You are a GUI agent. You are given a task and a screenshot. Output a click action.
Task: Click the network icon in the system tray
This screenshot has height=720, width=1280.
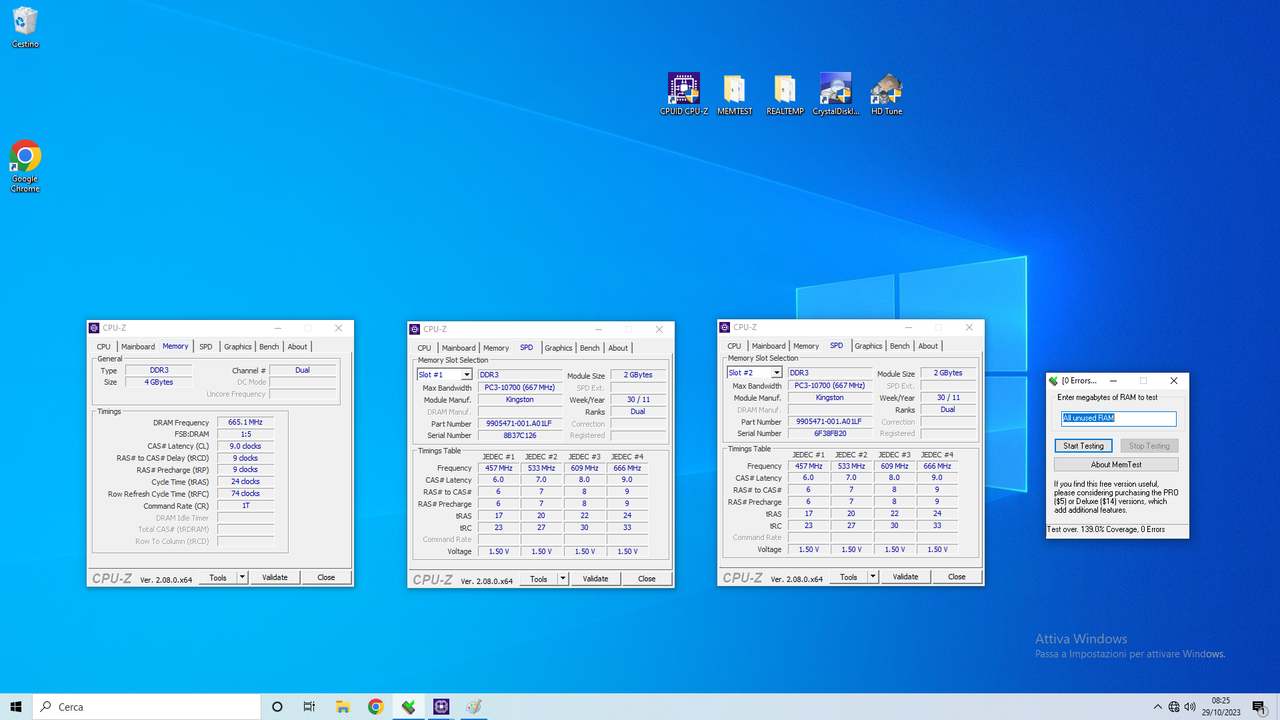pyautogui.click(x=1174, y=707)
